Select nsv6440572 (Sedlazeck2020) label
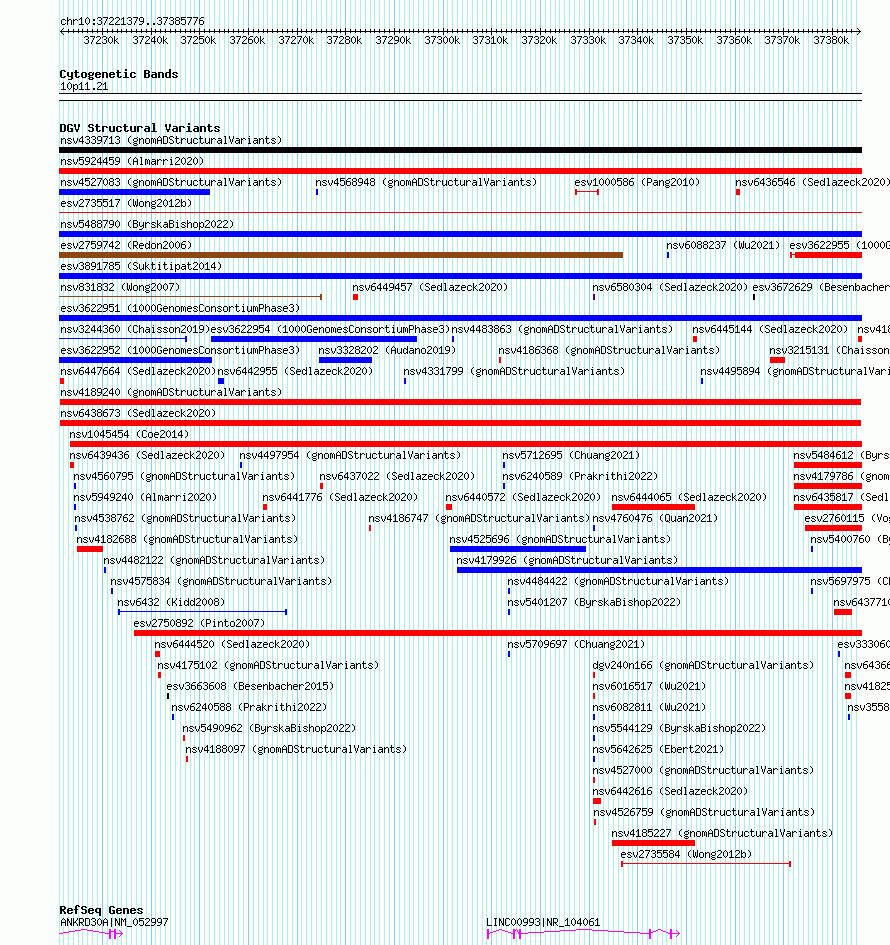Image resolution: width=890 pixels, height=945 pixels. (523, 497)
